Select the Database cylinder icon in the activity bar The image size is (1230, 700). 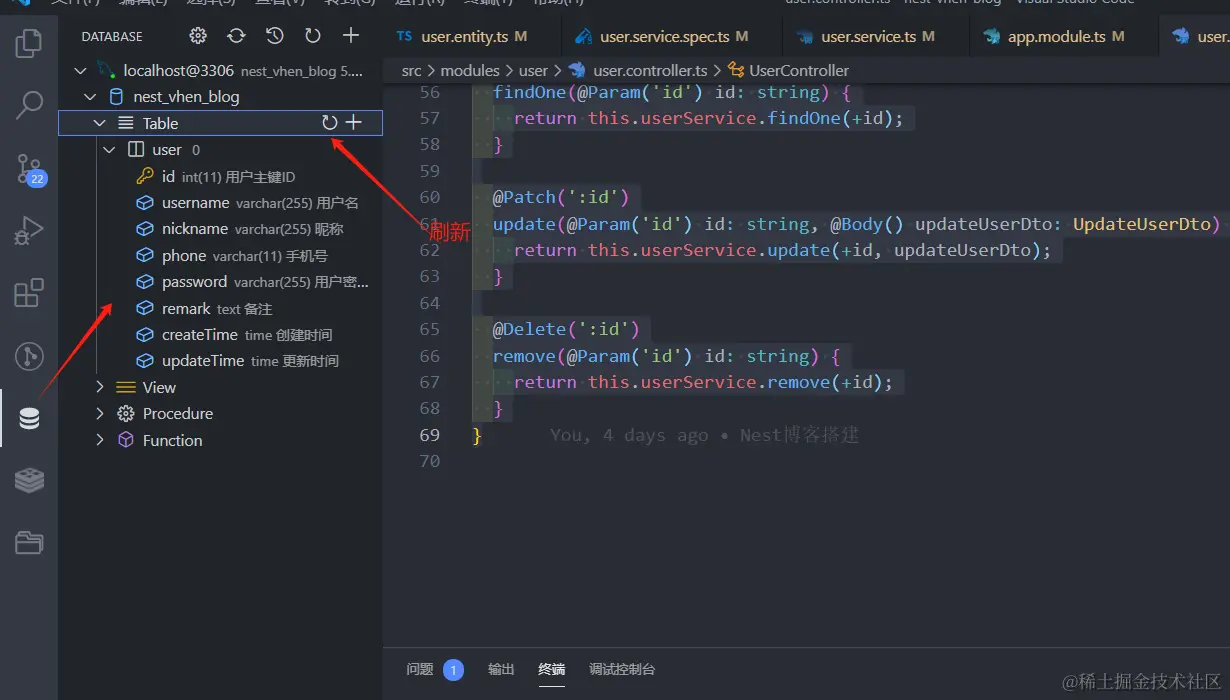tap(29, 418)
